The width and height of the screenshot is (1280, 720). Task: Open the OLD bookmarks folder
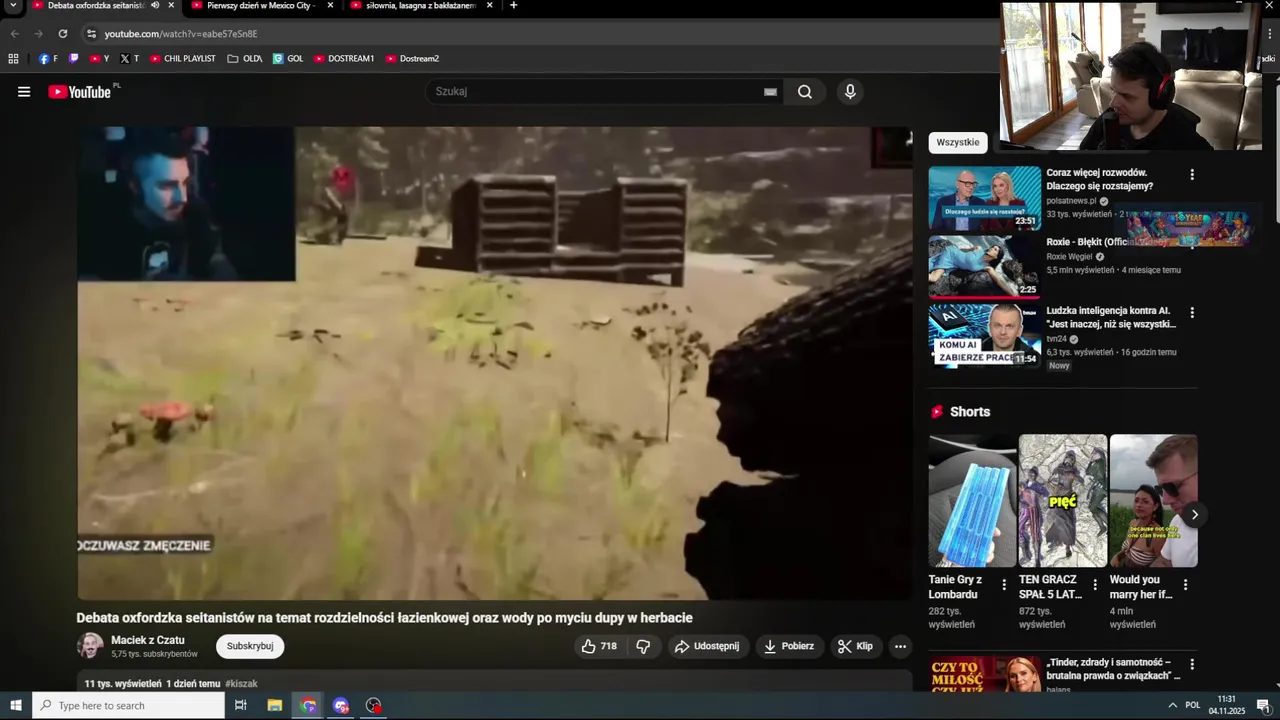pyautogui.click(x=245, y=59)
